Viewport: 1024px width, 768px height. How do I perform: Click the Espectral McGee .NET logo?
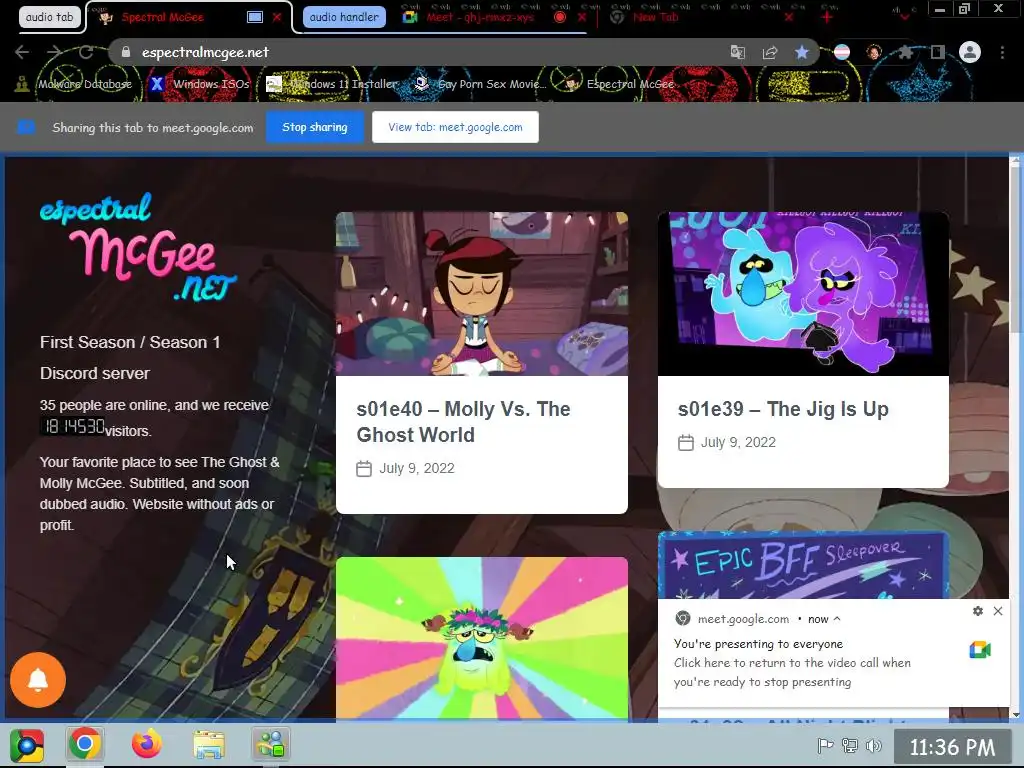coord(138,247)
